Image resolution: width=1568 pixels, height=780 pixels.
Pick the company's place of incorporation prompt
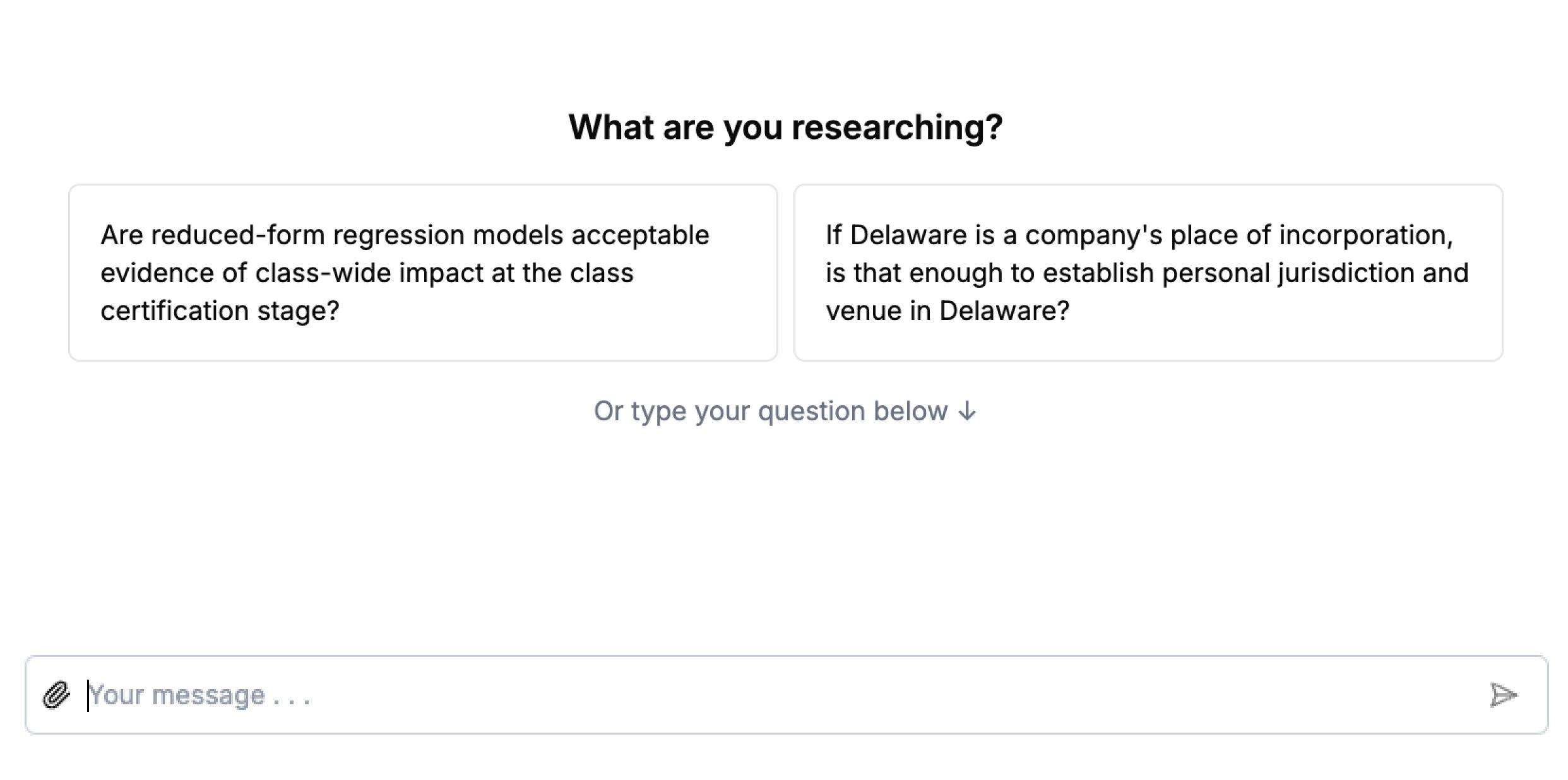click(x=1148, y=273)
